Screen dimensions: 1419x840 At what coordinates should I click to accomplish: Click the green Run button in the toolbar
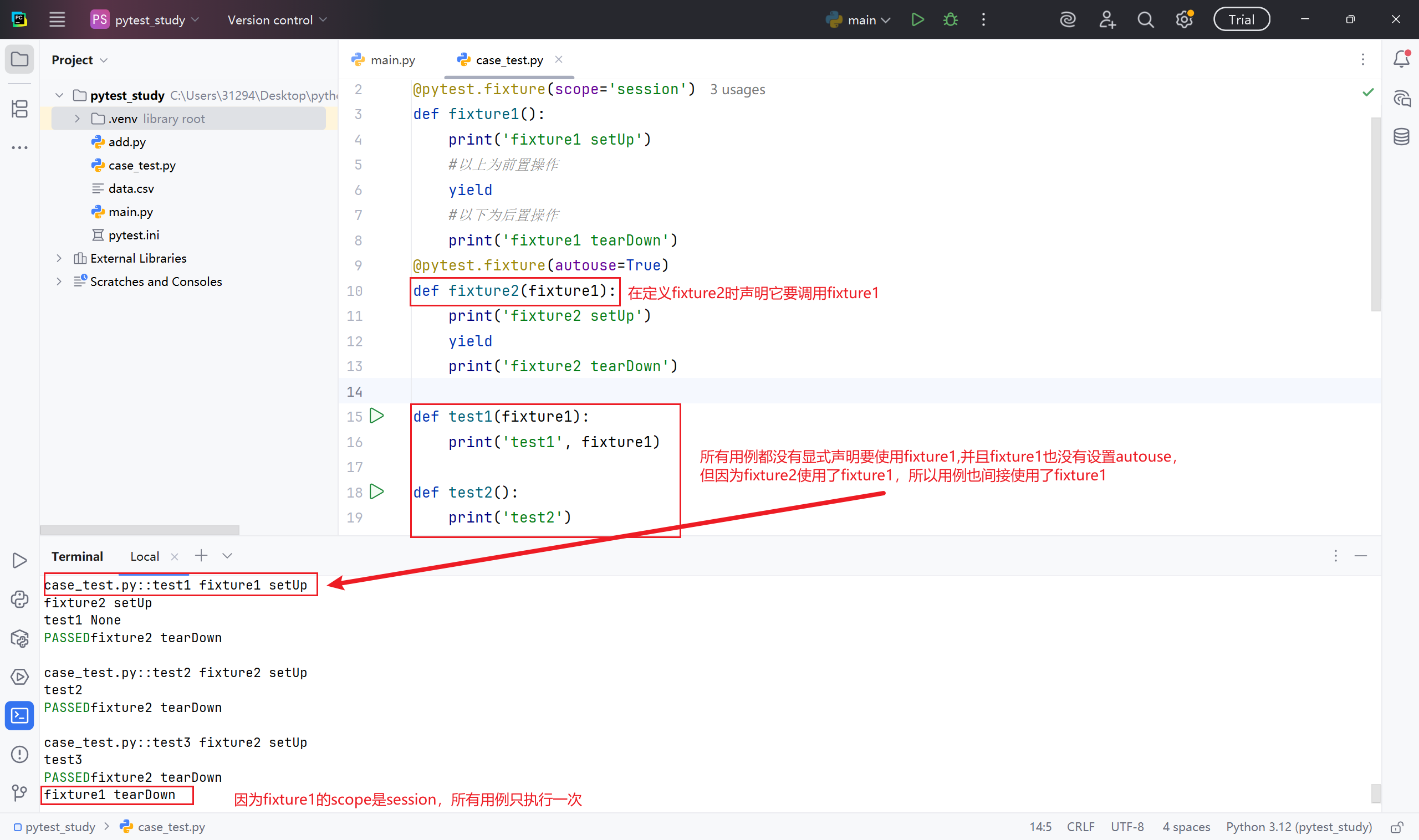point(917,20)
